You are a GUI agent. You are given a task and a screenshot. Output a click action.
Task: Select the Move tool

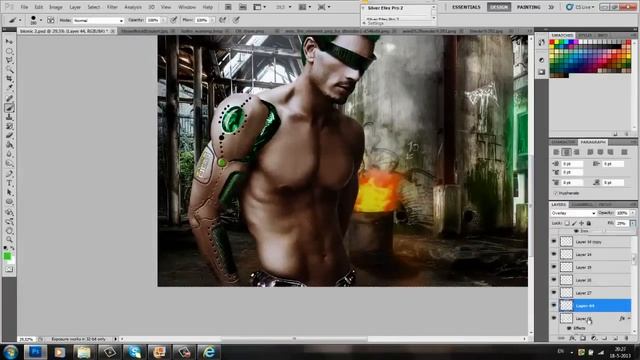click(x=9, y=42)
